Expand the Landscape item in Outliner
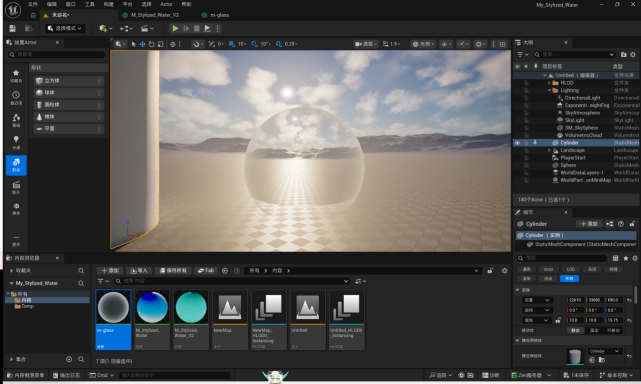Image resolution: width=641 pixels, height=384 pixels. (549, 150)
